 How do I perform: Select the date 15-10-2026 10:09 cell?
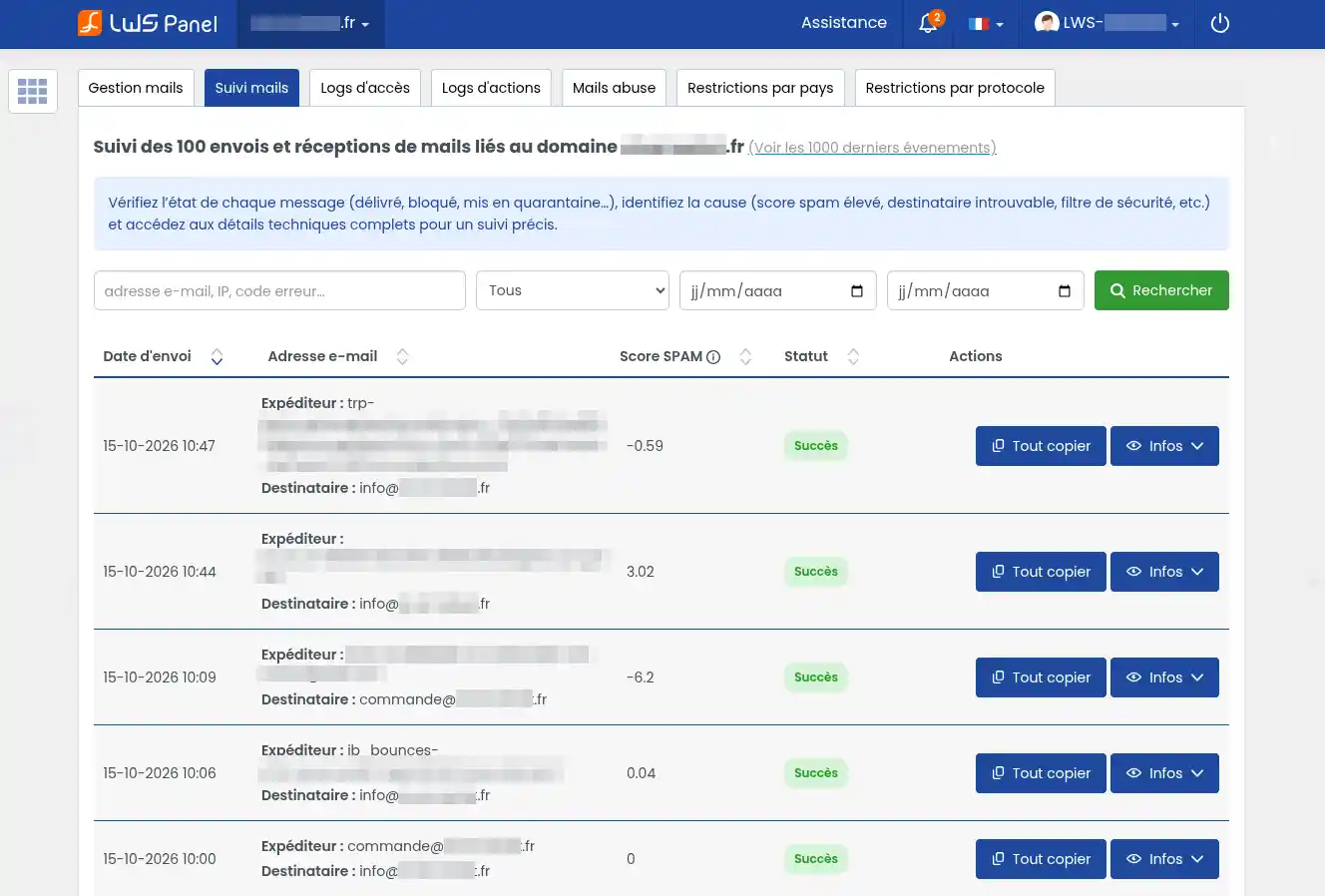click(x=160, y=677)
